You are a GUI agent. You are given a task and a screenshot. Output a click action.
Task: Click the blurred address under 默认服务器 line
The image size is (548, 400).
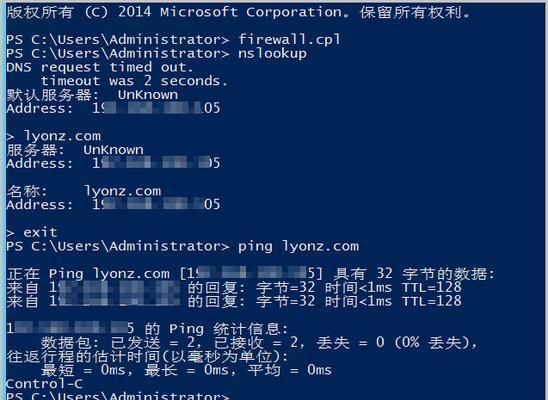click(156, 108)
